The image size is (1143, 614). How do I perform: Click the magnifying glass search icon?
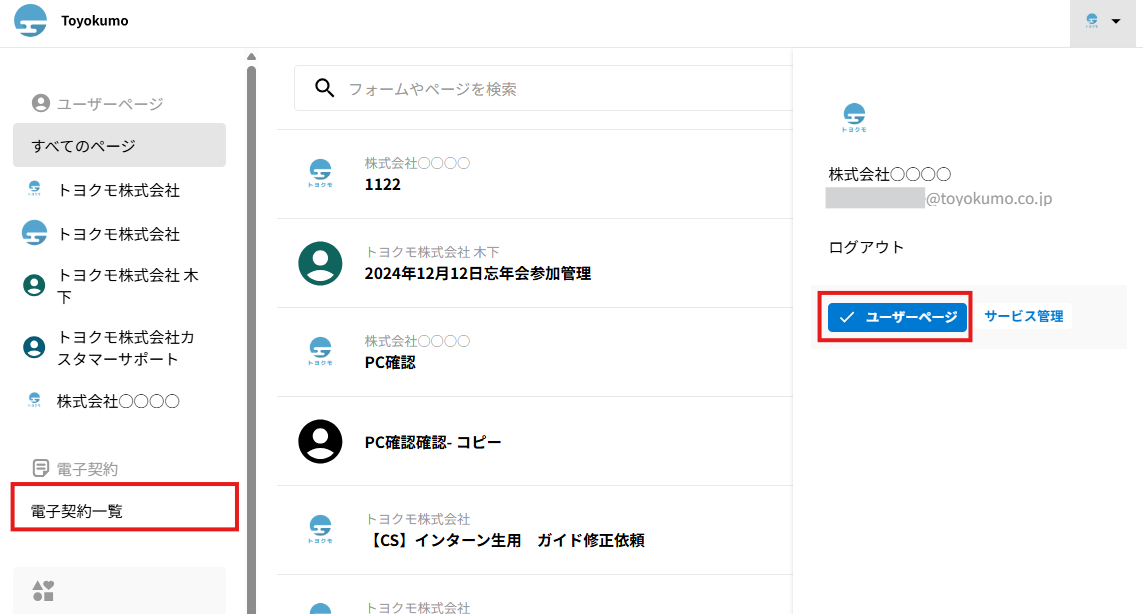point(324,88)
